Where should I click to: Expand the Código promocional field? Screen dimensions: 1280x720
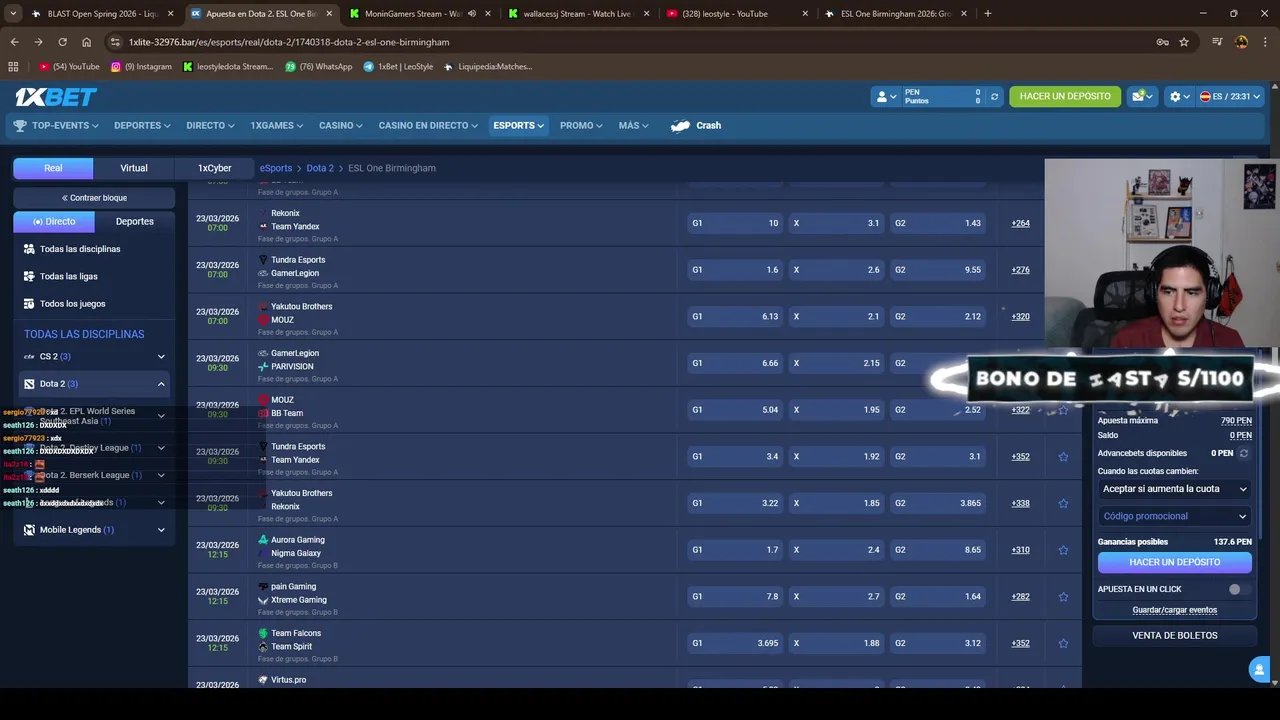(1175, 516)
